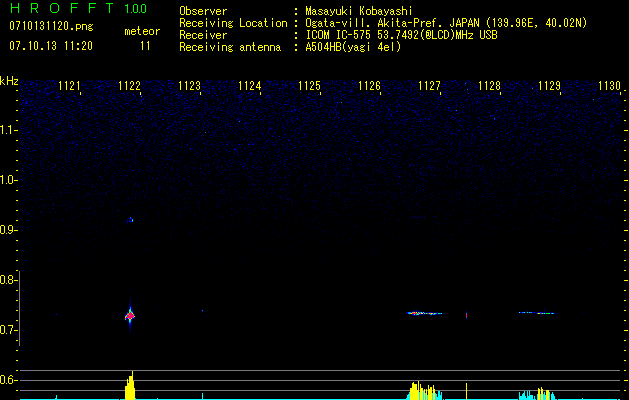Viewport: 629px width, 400px height.
Task: Click the HROFFT 1.0.0 title text
Action: click(x=79, y=8)
